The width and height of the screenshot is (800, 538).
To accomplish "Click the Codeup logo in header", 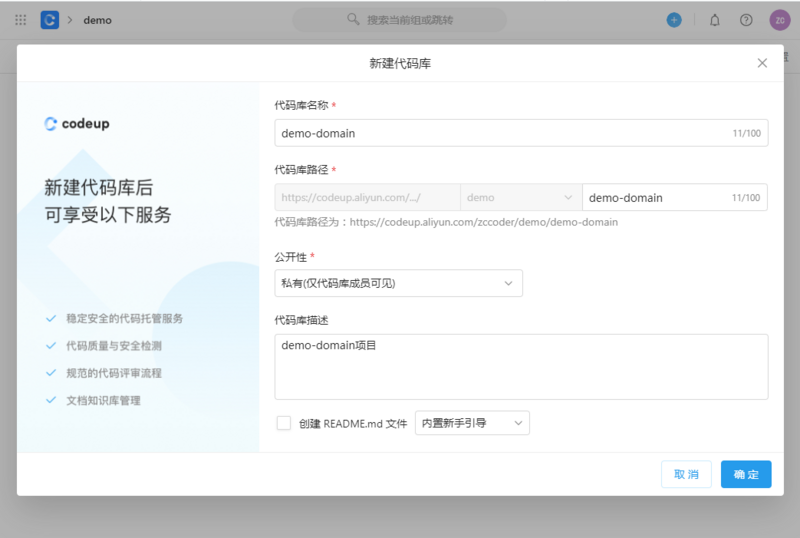I will tap(49, 20).
